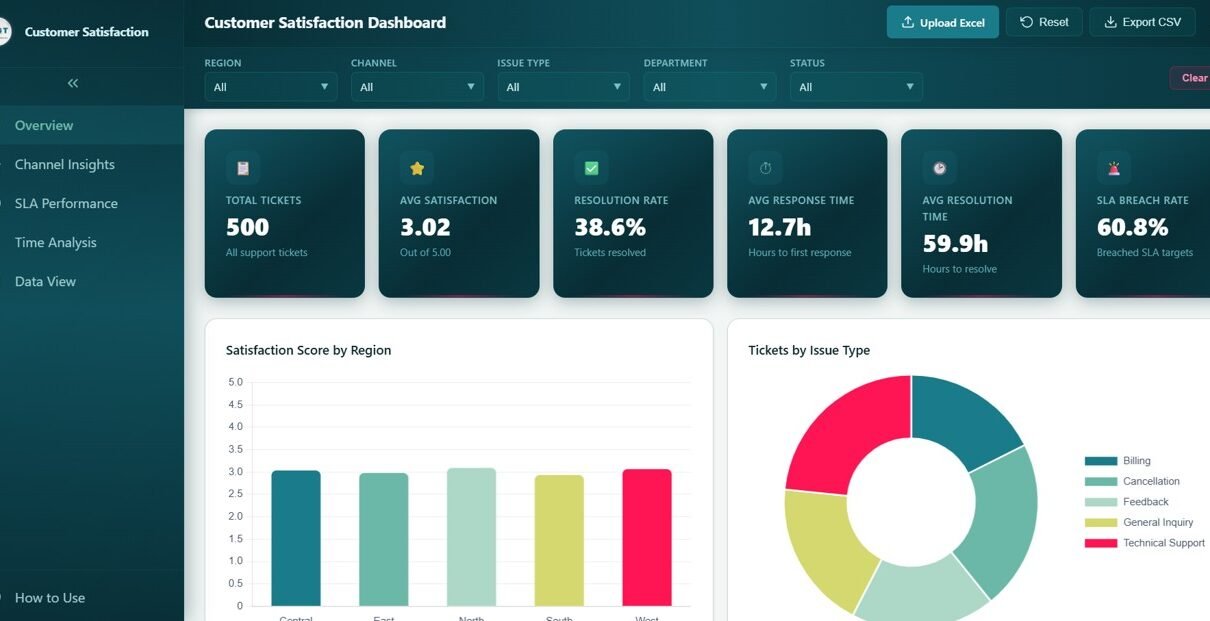Click the star icon on Avg Satisfaction card

[417, 168]
